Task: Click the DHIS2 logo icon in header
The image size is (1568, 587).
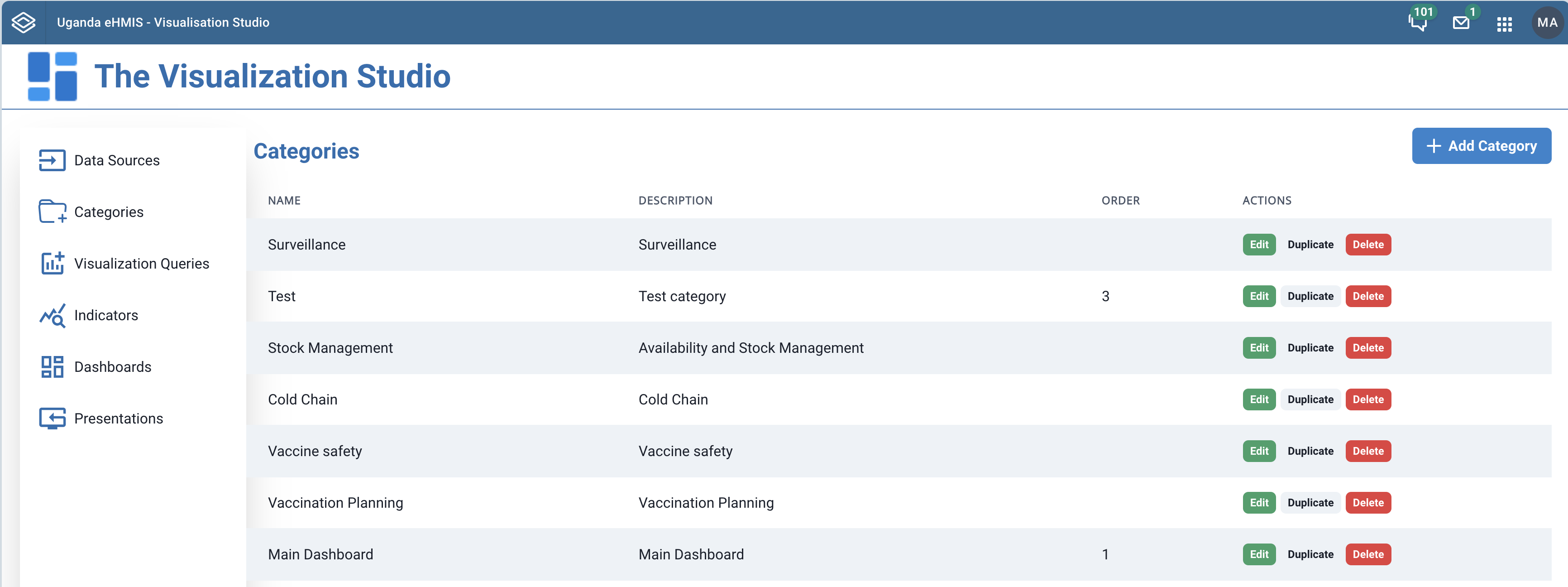Action: [x=24, y=23]
